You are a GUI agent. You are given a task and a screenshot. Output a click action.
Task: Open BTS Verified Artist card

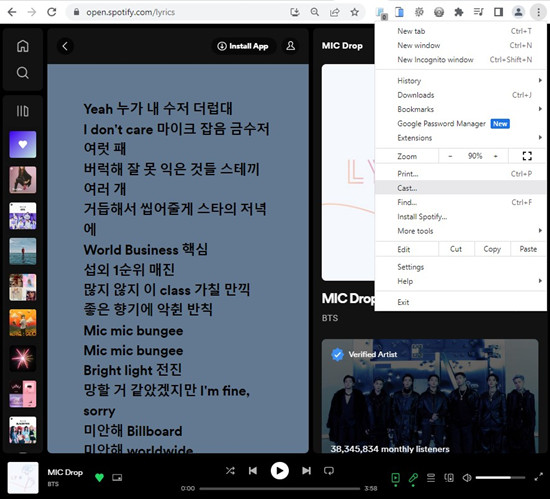430,396
